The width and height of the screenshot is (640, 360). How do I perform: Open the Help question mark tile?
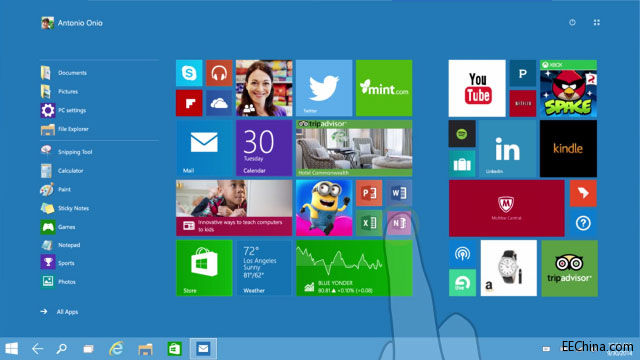583,223
